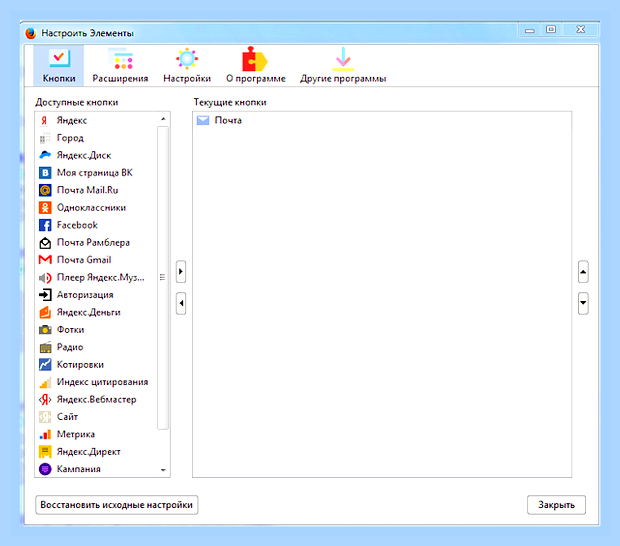Select the Почта Рамблера envelope icon
Viewport: 620px width, 546px height.
point(45,242)
